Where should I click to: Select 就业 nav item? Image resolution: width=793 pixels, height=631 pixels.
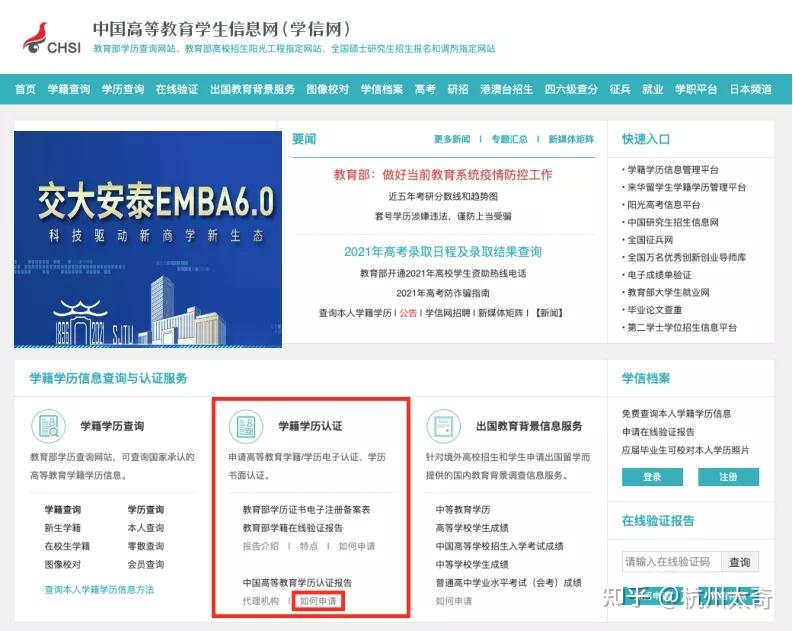652,89
